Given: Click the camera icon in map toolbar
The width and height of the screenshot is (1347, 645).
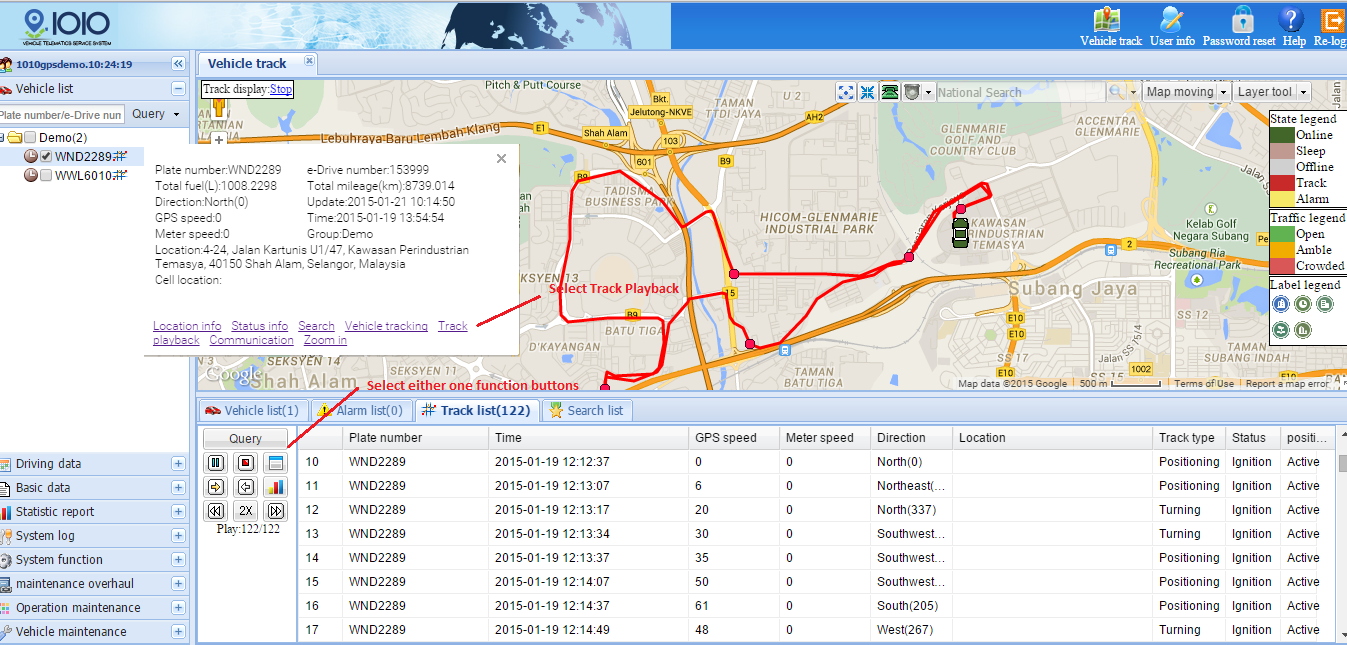Looking at the screenshot, I should point(911,92).
